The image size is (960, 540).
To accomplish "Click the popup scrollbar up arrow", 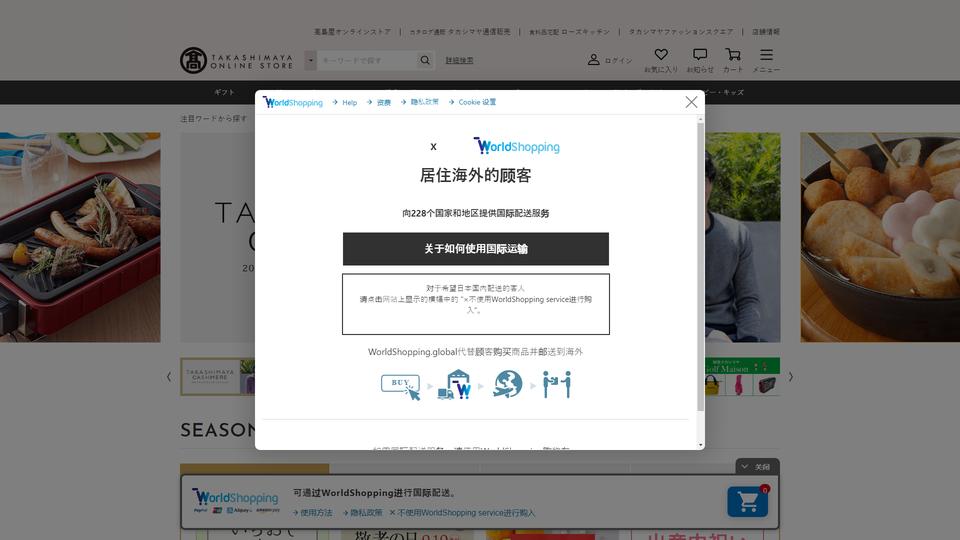I will pyautogui.click(x=700, y=119).
